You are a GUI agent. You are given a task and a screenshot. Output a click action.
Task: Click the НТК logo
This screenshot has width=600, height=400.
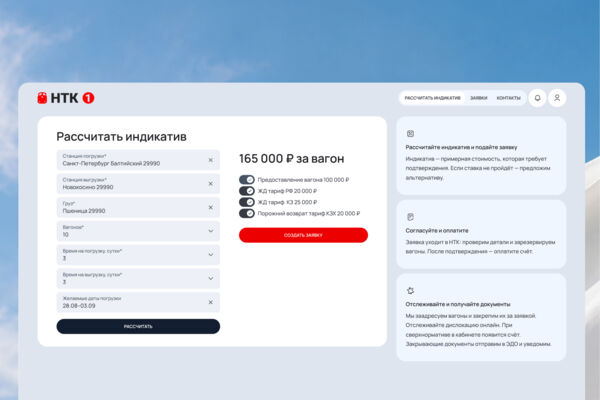tap(66, 98)
